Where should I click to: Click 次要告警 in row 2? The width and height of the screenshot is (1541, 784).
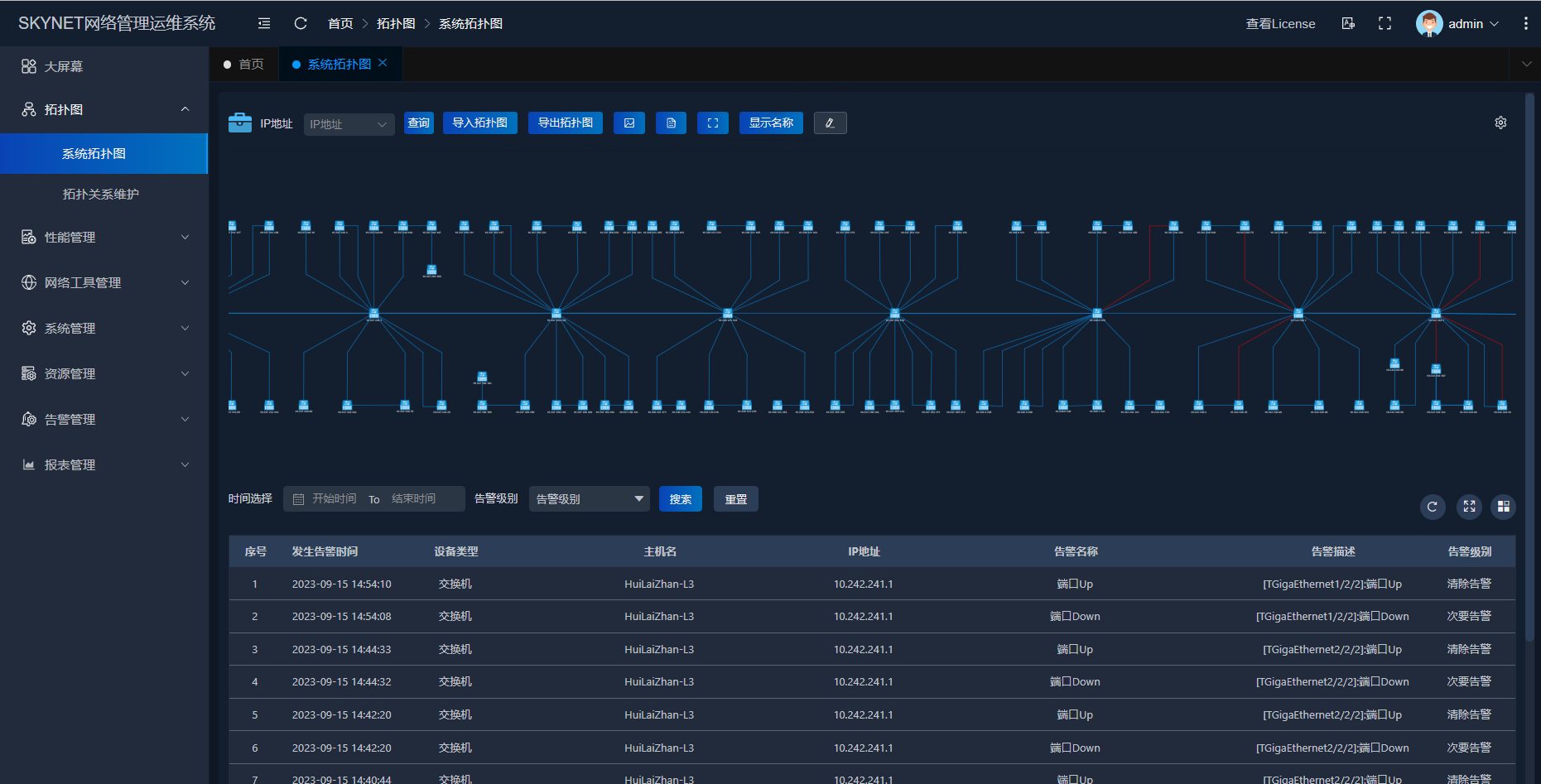tap(1469, 616)
